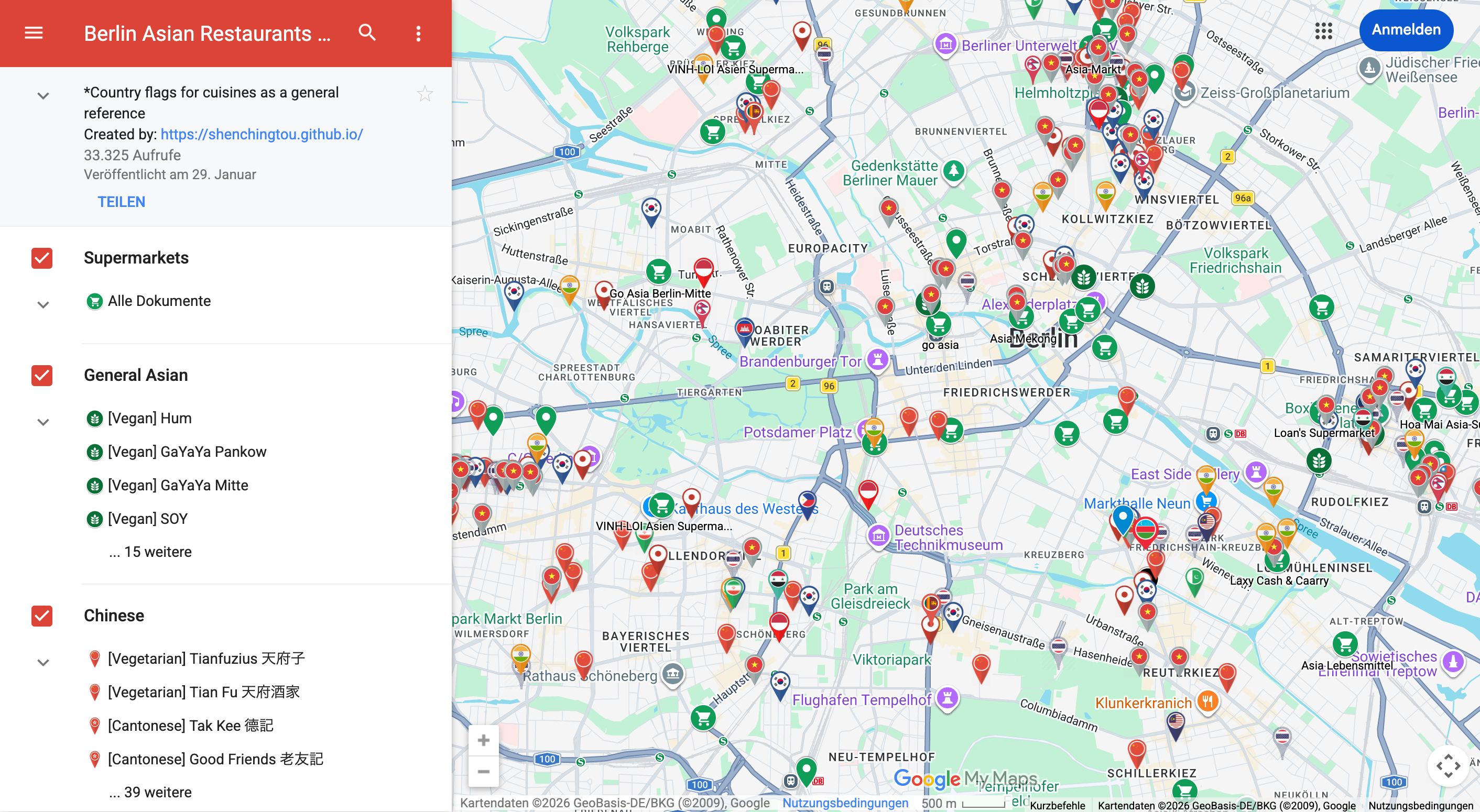
Task: Click the Klunkerkranich restaurant icon
Action: [x=1207, y=702]
